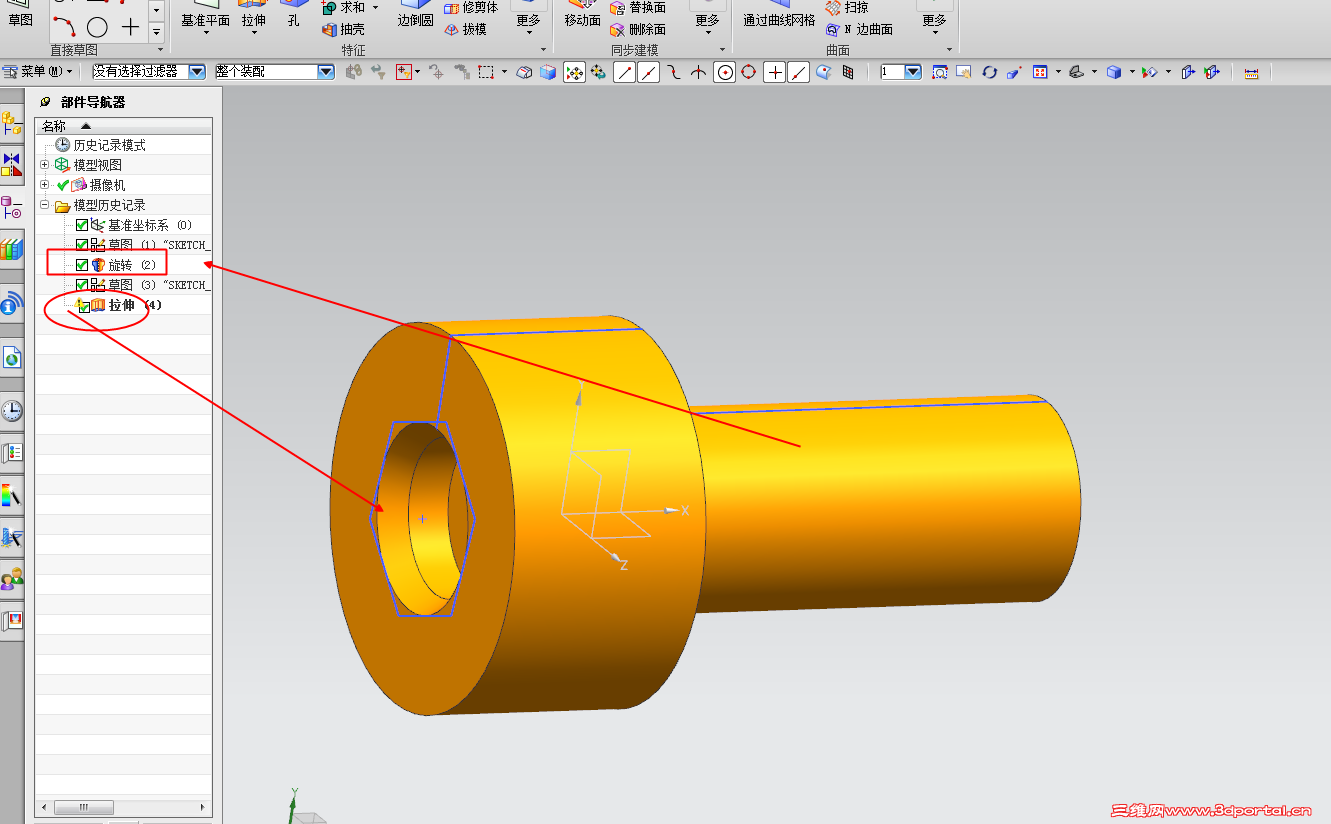Image resolution: width=1331 pixels, height=824 pixels.
Task: Click the N 边曲面 tool
Action: (x=859, y=30)
